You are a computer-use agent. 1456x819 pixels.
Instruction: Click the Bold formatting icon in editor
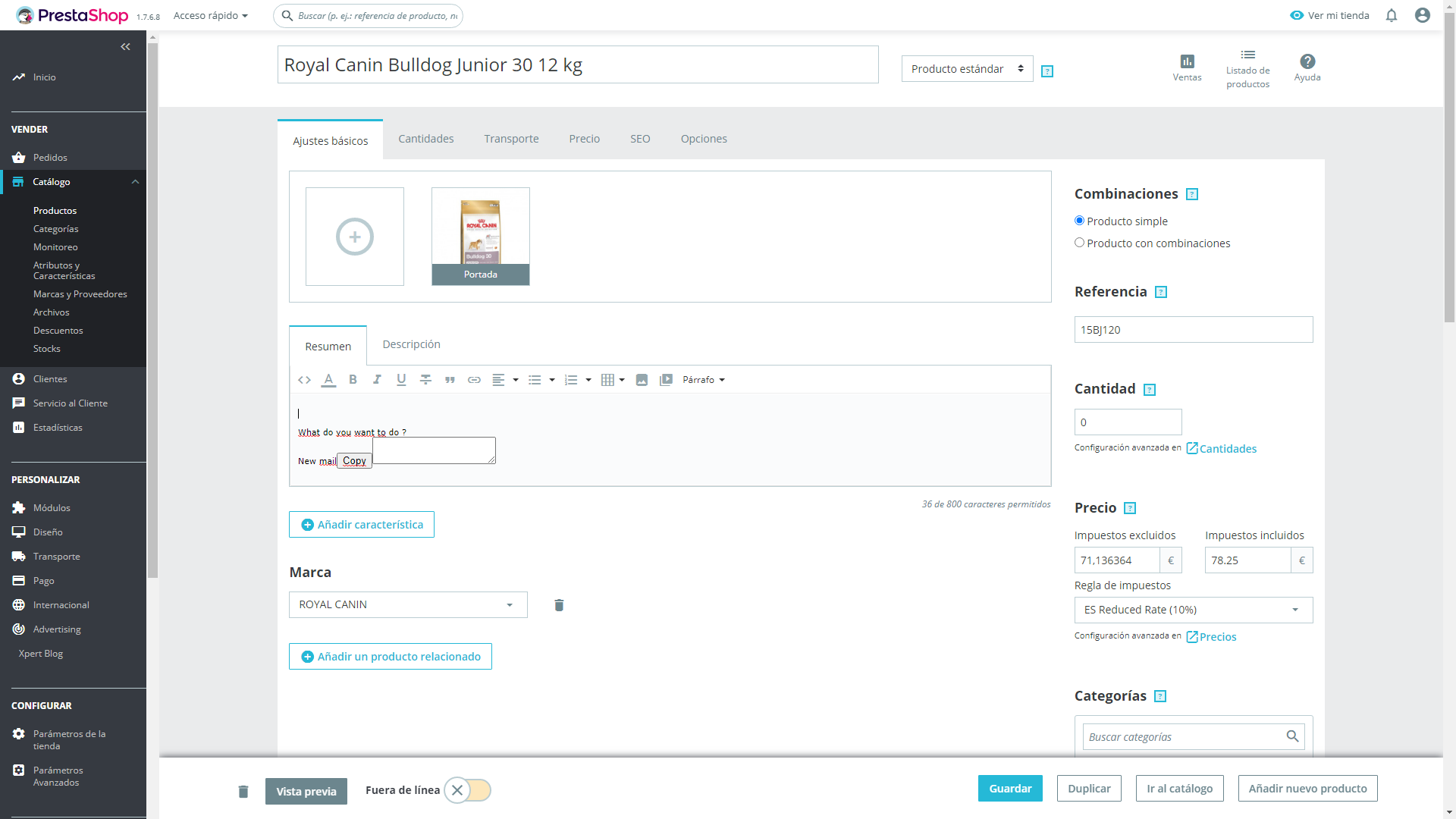pyautogui.click(x=353, y=380)
